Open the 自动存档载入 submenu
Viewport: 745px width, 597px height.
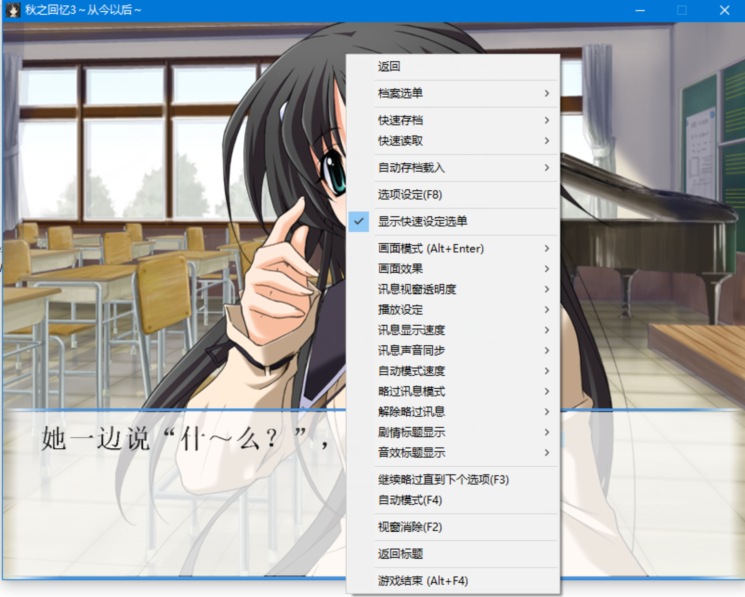453,168
